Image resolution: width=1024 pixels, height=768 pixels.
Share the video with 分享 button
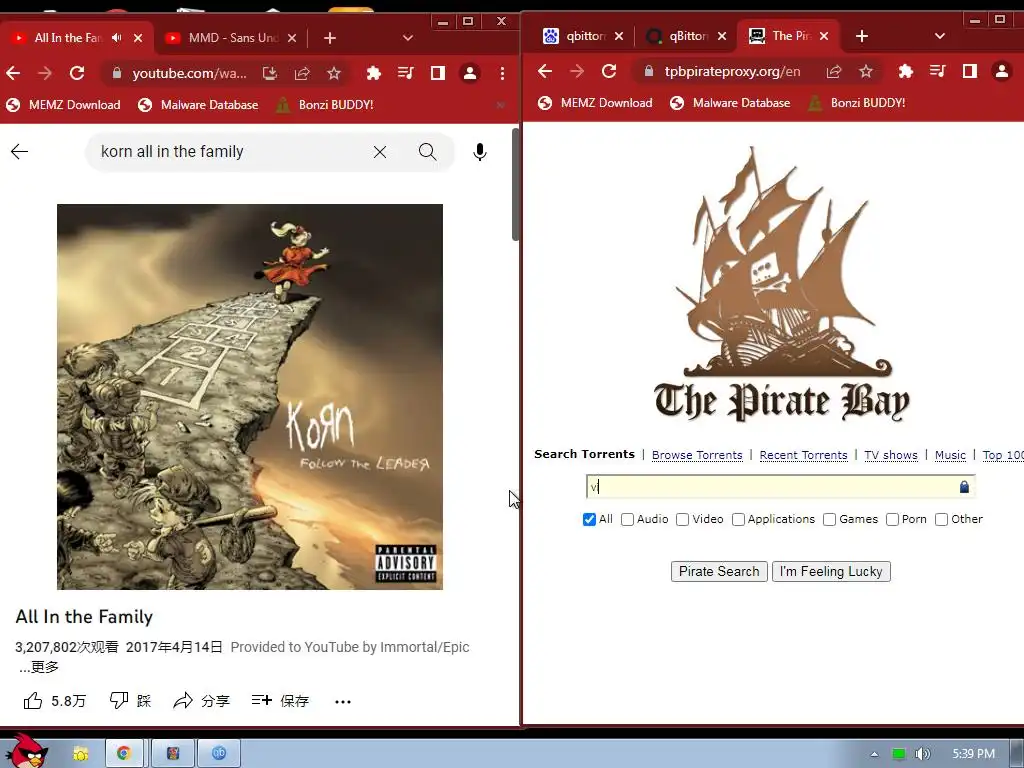point(201,701)
